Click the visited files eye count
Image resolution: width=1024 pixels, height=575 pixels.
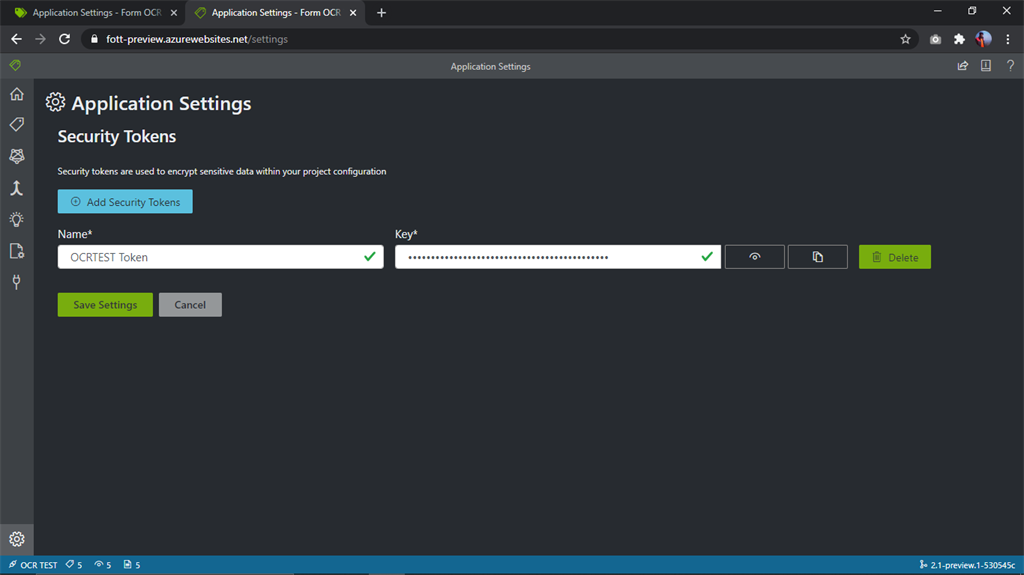pyautogui.click(x=103, y=565)
